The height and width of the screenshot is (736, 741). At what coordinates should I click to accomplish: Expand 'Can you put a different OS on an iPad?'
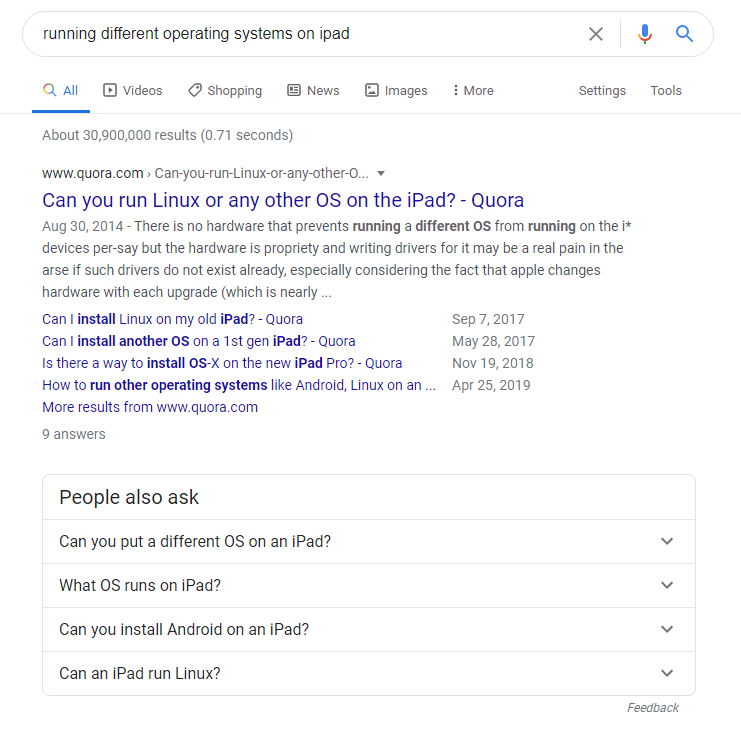(369, 541)
